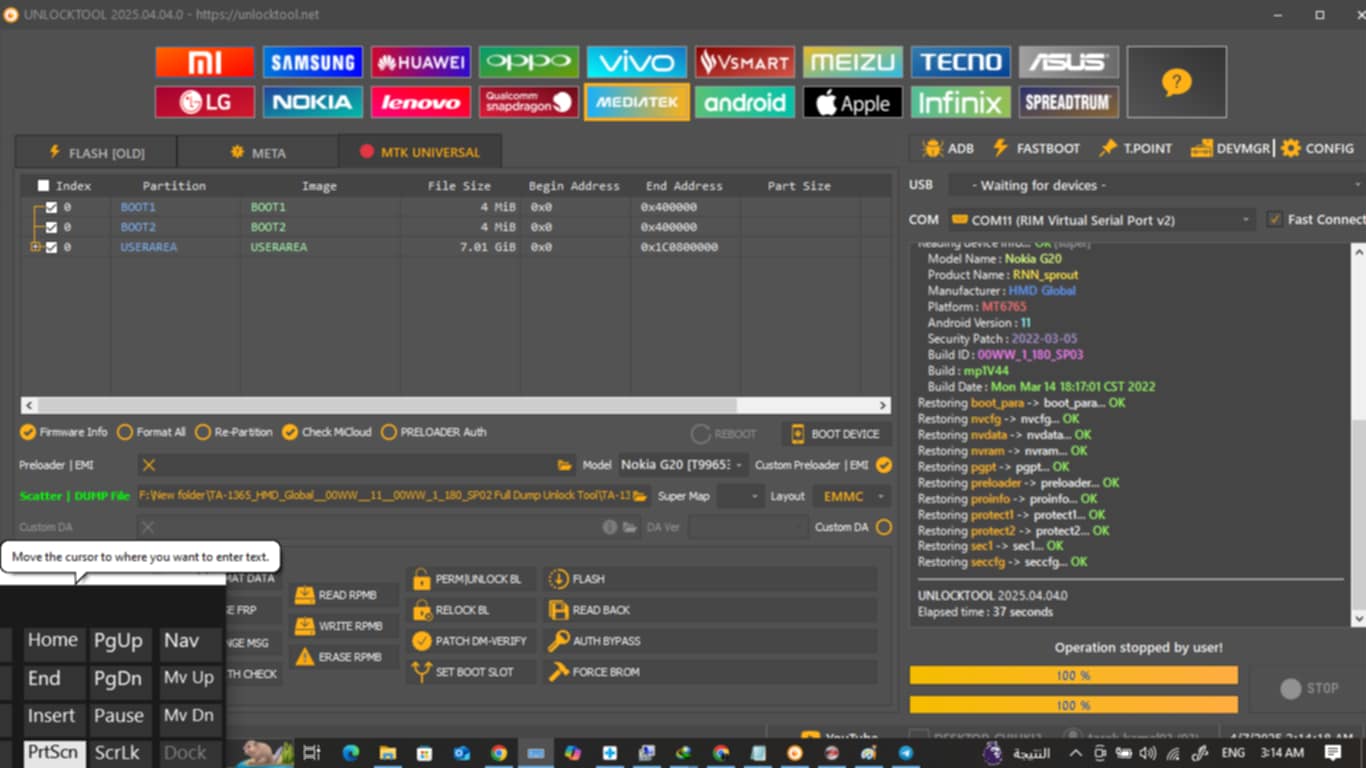The width and height of the screenshot is (1366, 768).
Task: Click the yellow question mark help icon
Action: tap(1176, 82)
